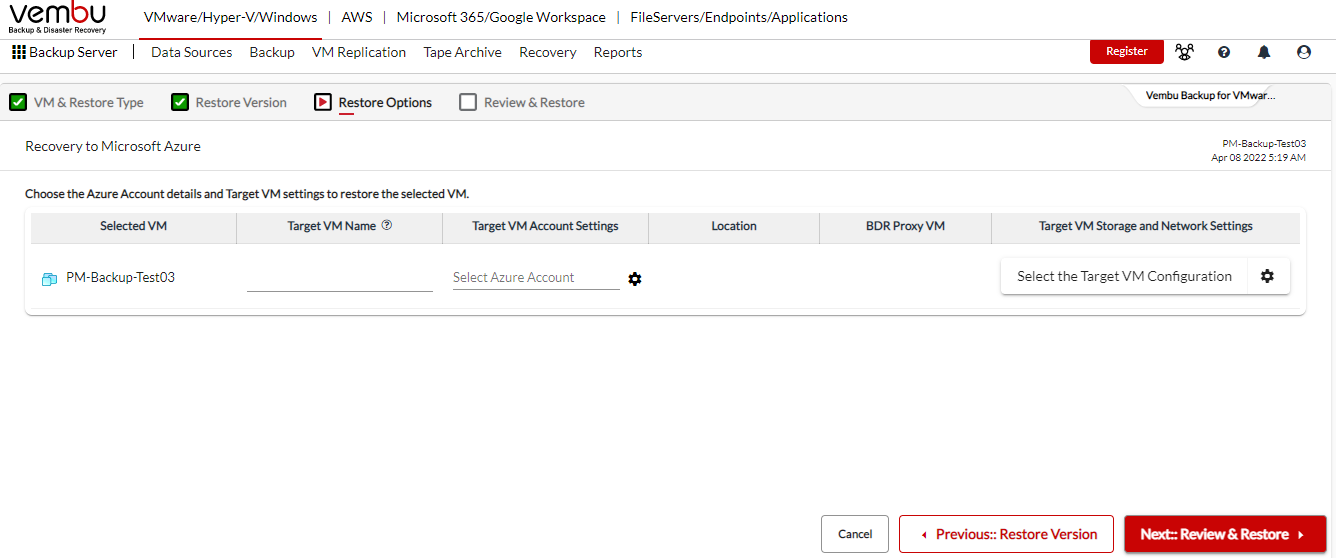
Task: Click the Review & Restore step checkbox
Action: pos(468,102)
